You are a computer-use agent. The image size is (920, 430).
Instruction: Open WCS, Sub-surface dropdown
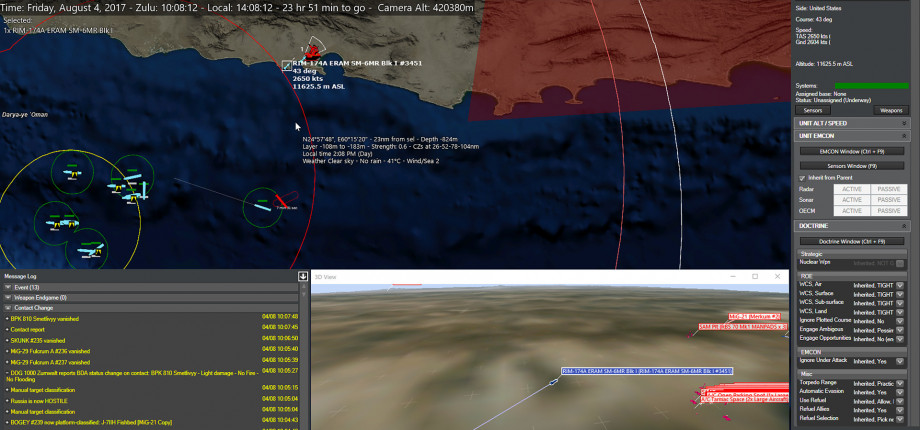[x=899, y=303]
